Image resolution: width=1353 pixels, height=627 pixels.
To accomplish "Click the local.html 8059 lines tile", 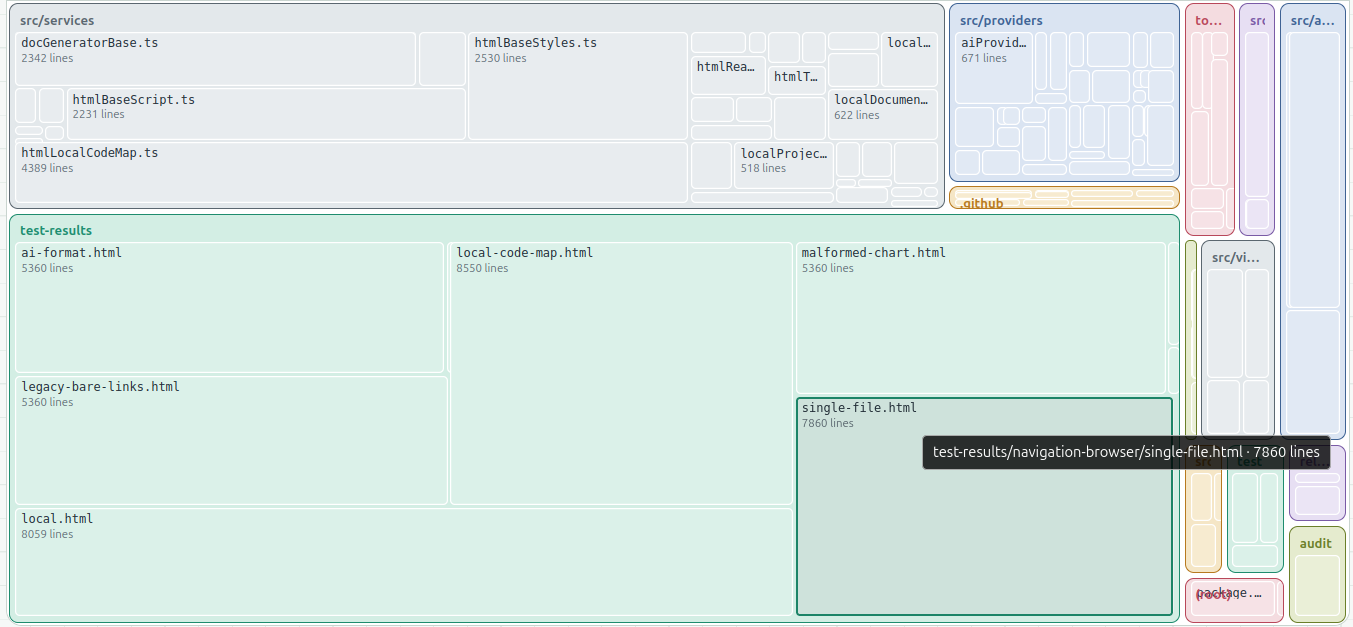I will 404,563.
